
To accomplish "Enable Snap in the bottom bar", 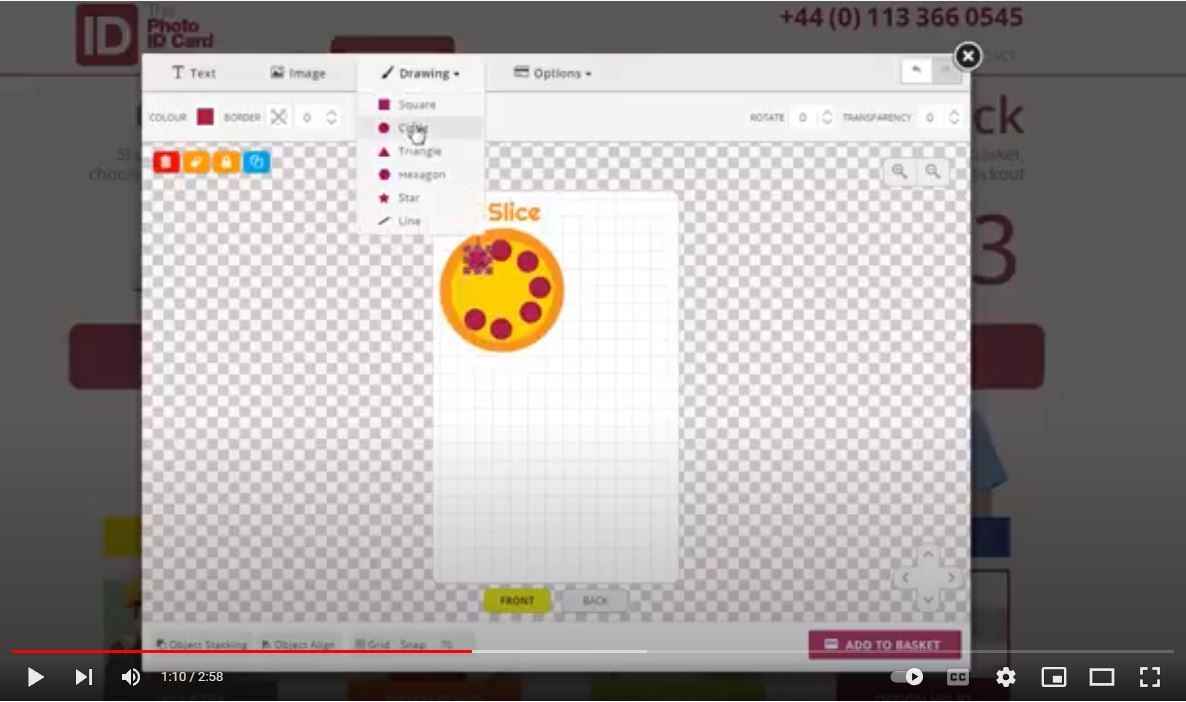I will point(412,644).
